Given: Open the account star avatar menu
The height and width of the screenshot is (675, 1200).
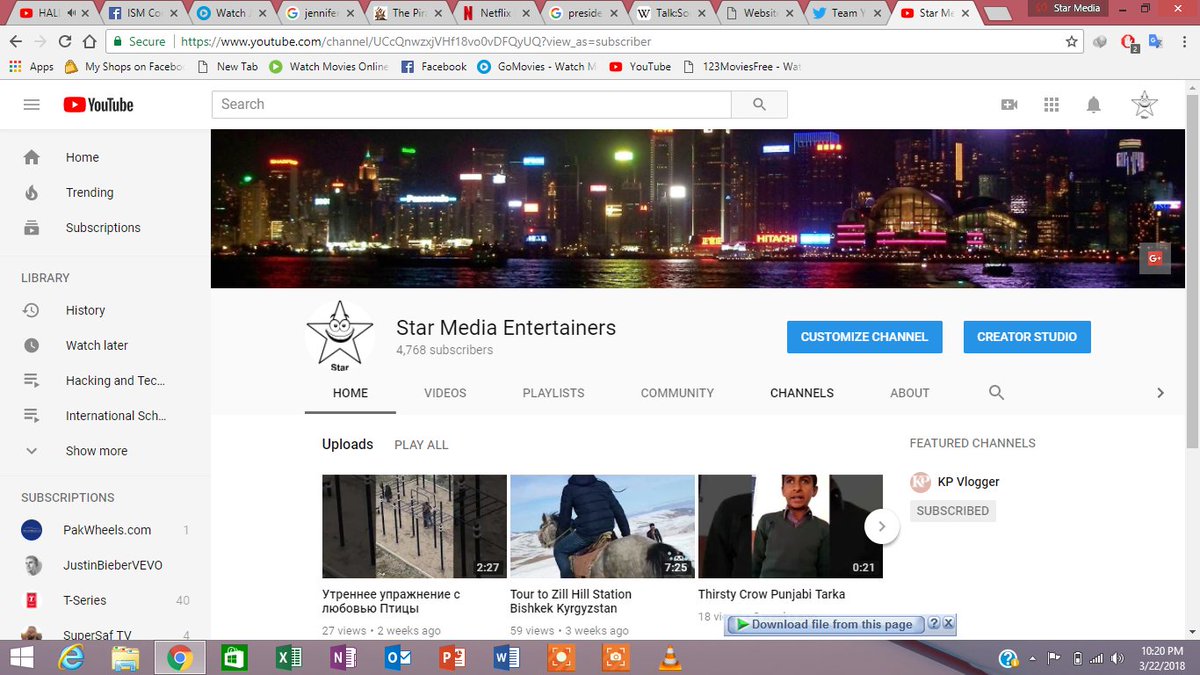Looking at the screenshot, I should (1144, 104).
